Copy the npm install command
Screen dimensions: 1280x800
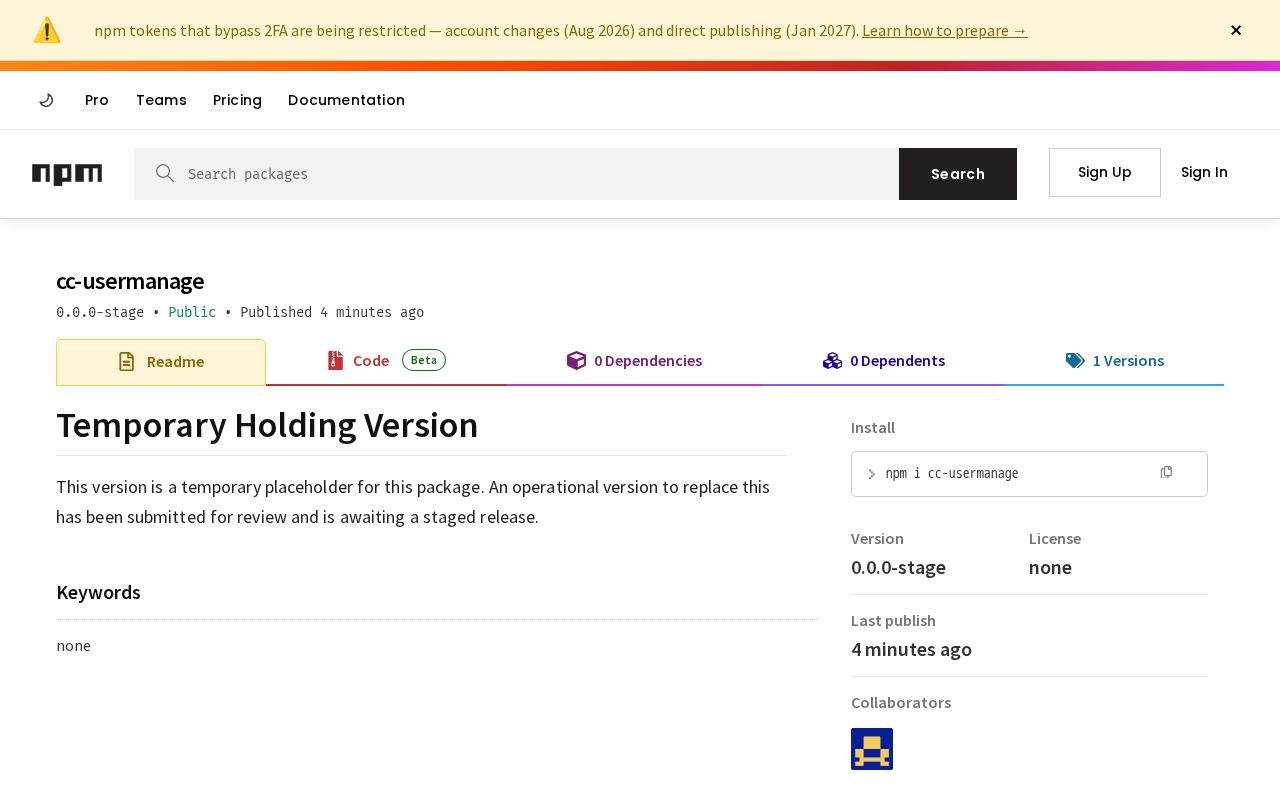(x=1166, y=473)
